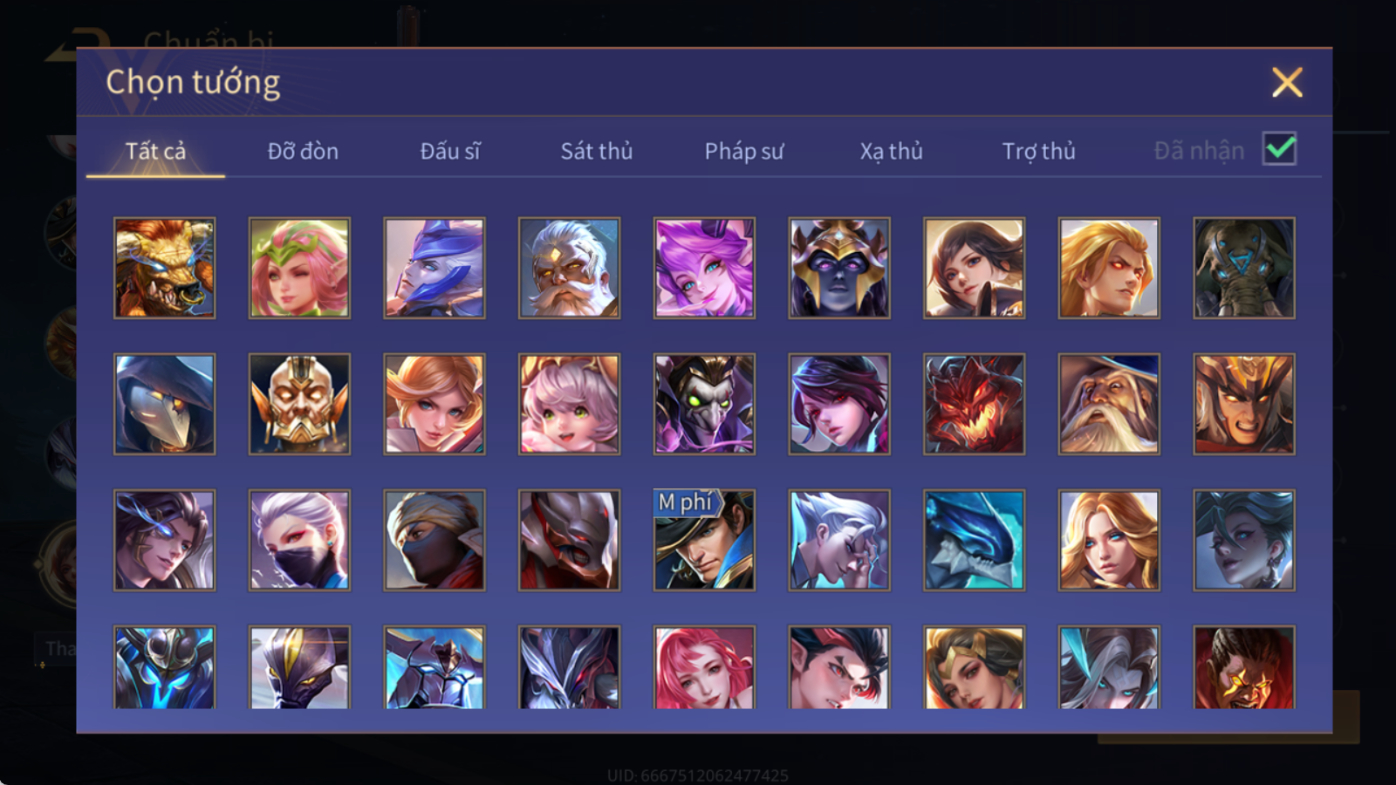
Task: Toggle the 'Đã nhận' checkbox
Action: [x=1279, y=149]
